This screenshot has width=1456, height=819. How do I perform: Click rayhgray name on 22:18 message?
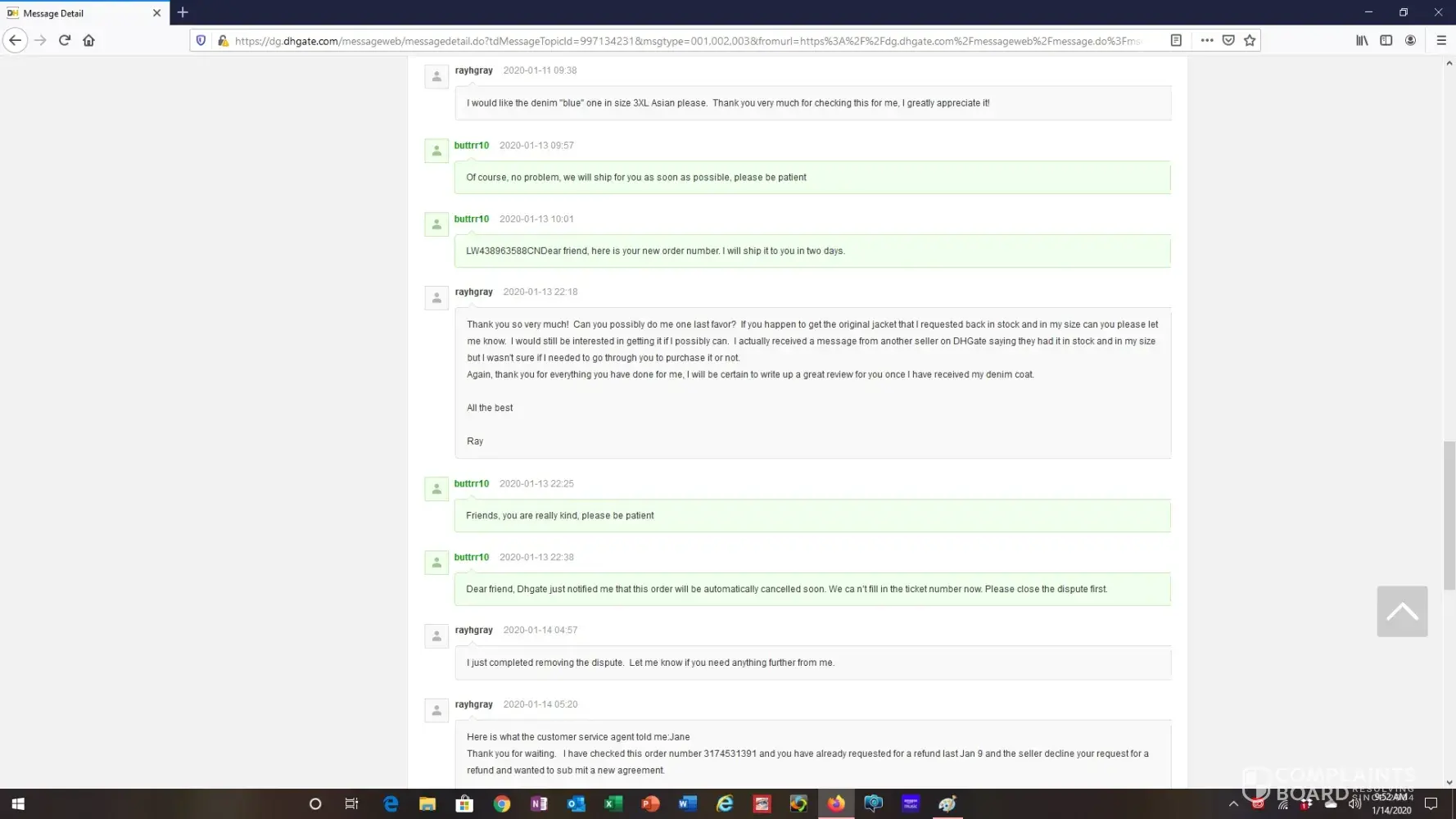474,292
